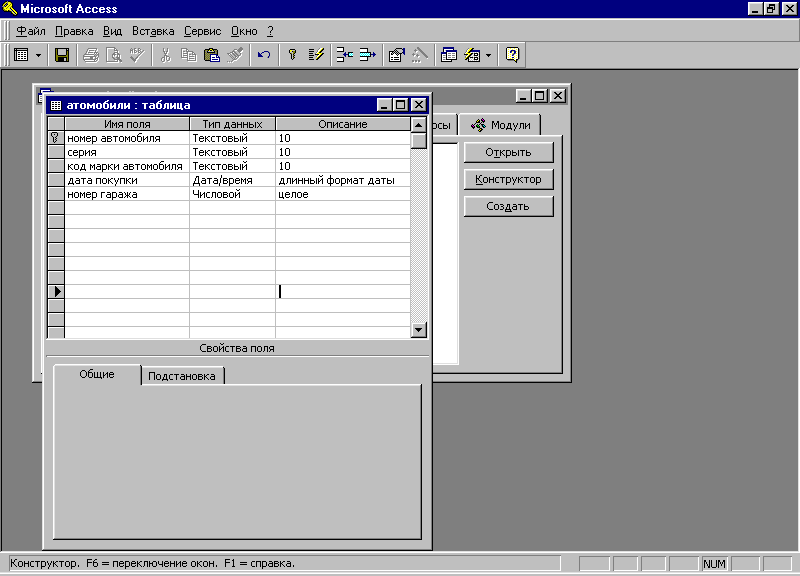Click the Открыть button
Viewport: 800px width, 576px height.
tap(508, 152)
